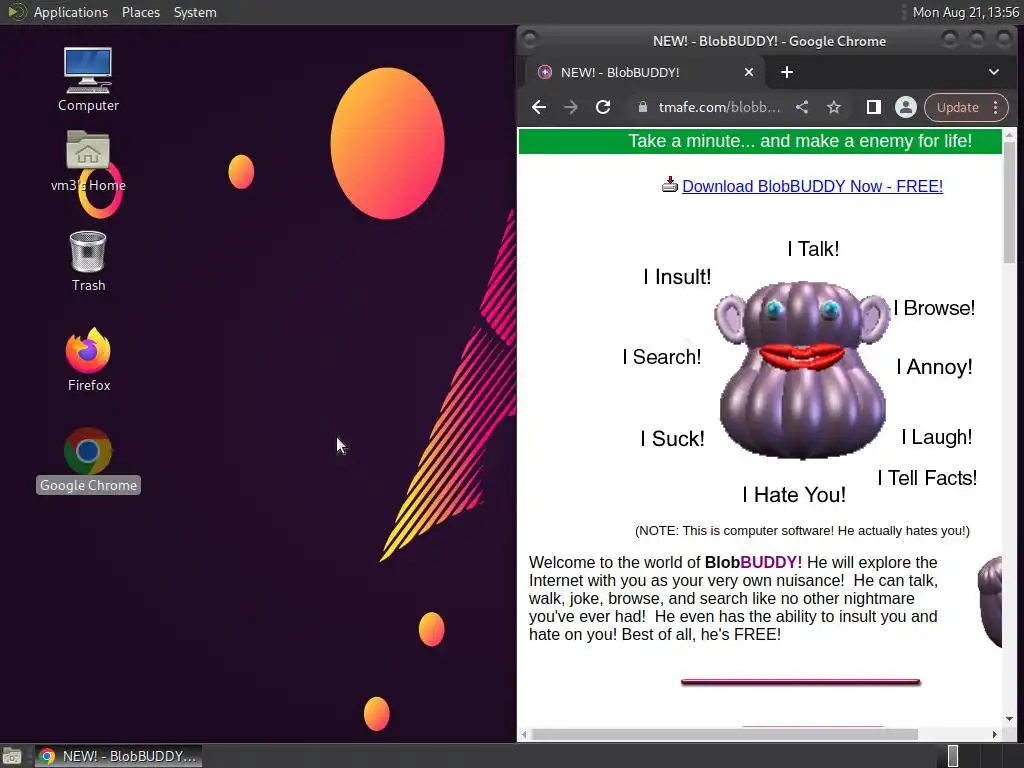Image resolution: width=1024 pixels, height=768 pixels.
Task: Click the Update button in Chrome
Action: (x=957, y=107)
